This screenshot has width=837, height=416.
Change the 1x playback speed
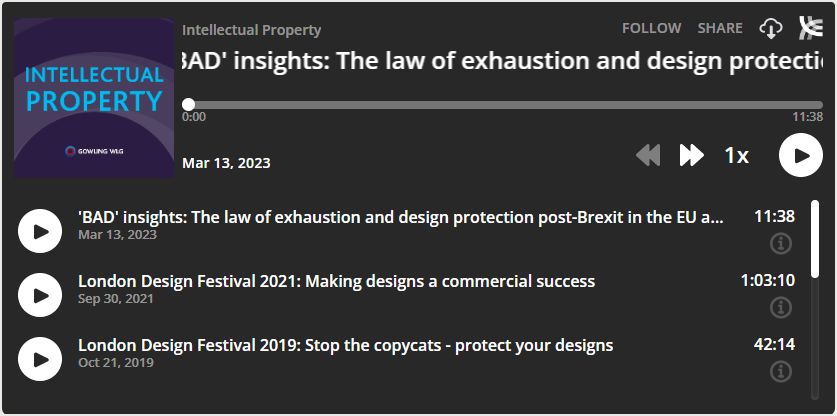(737, 156)
